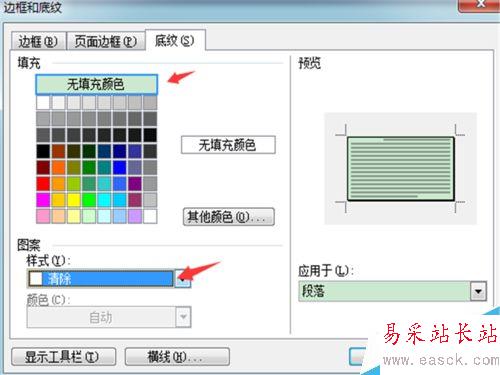Viewport: 500px width, 375px height.
Task: Select the plum fill swatch
Action: click(135, 200)
